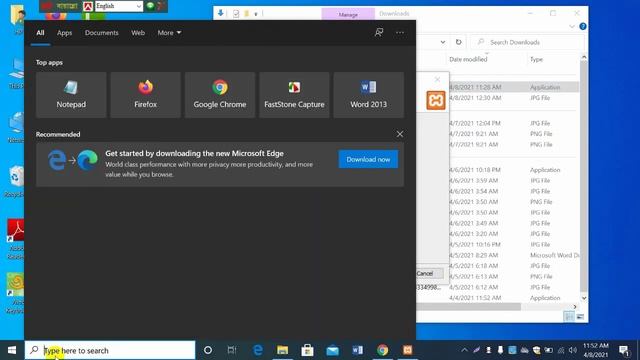Switch to the Documents search tab
Image resolution: width=640 pixels, height=360 pixels.
[x=102, y=33]
